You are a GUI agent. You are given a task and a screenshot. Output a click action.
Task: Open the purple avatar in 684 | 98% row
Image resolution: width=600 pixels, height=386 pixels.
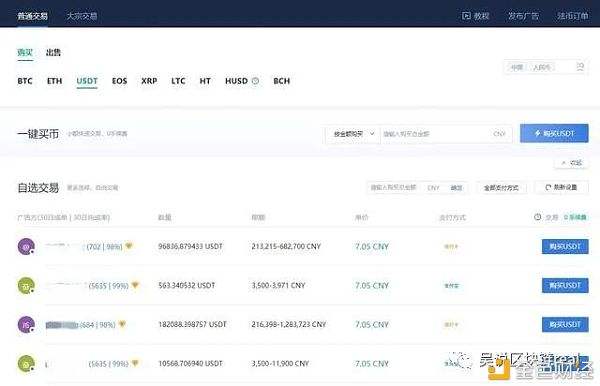click(x=26, y=325)
